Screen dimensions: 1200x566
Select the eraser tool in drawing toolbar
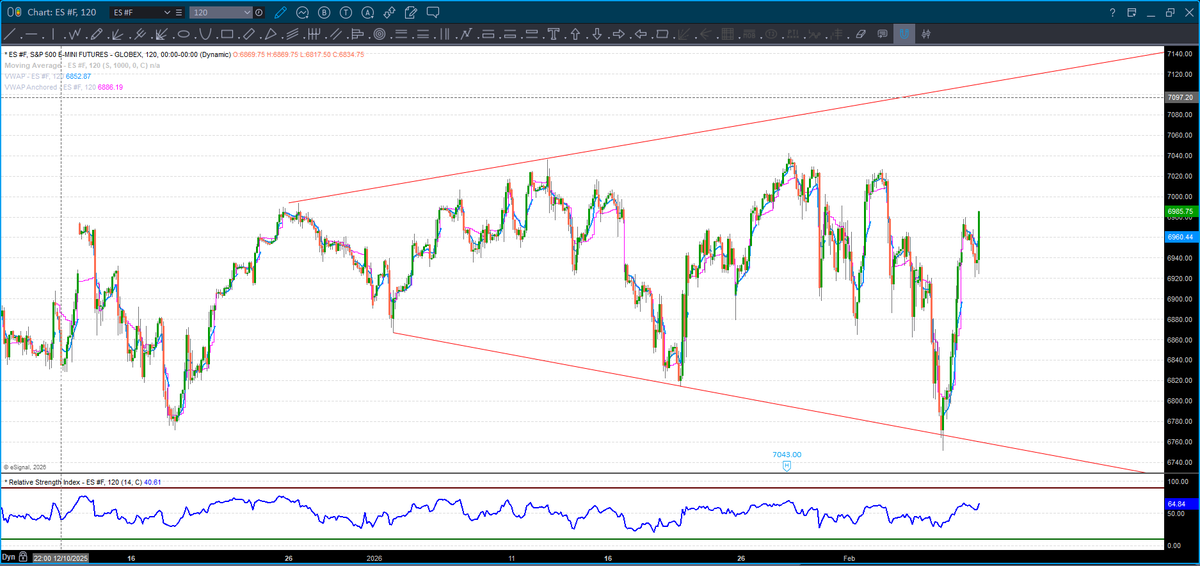pyautogui.click(x=861, y=34)
